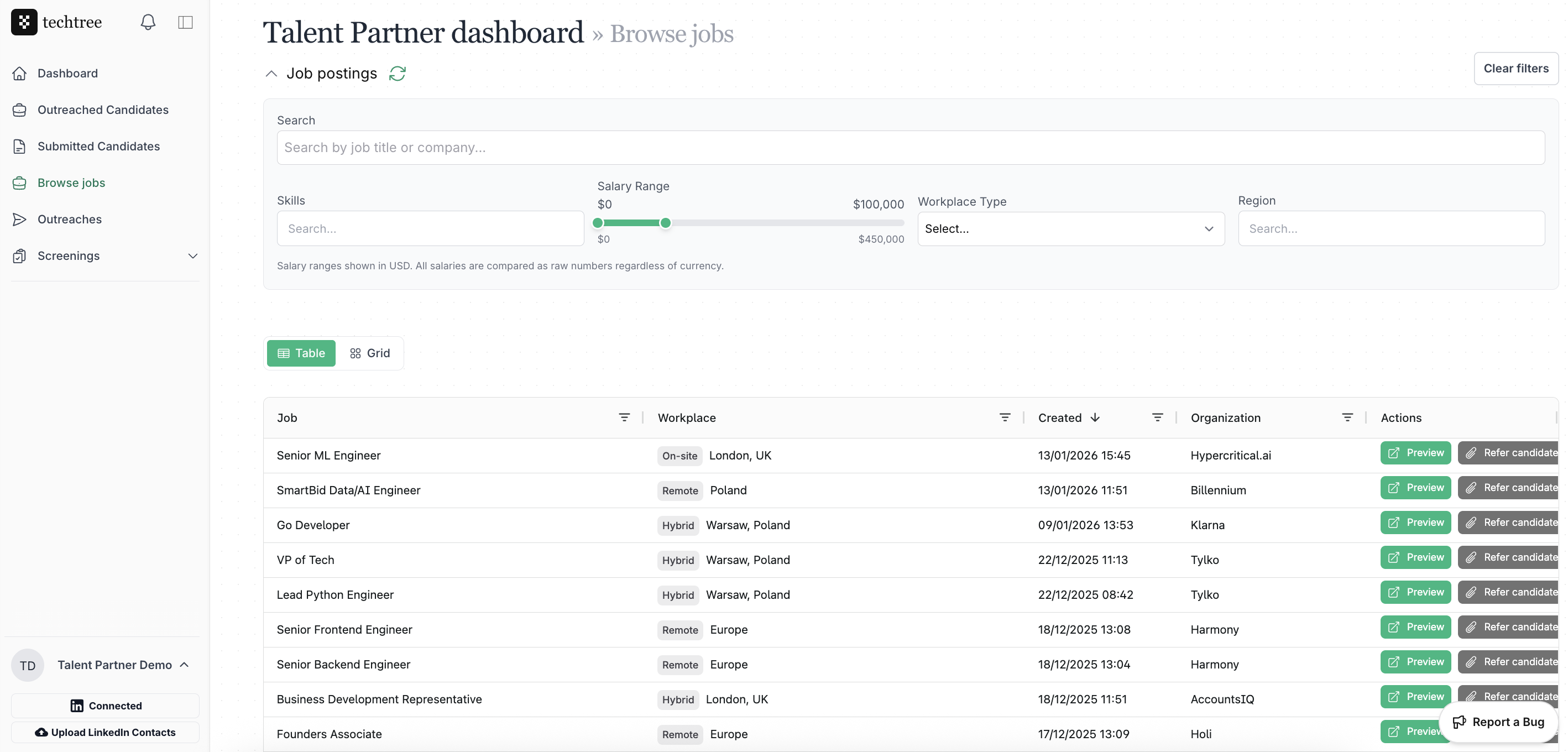Open the notifications bell icon

click(148, 23)
